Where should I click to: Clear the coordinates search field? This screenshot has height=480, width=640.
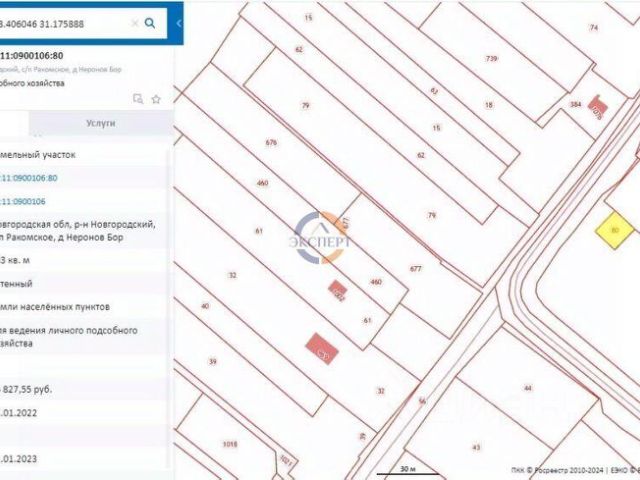(x=135, y=23)
